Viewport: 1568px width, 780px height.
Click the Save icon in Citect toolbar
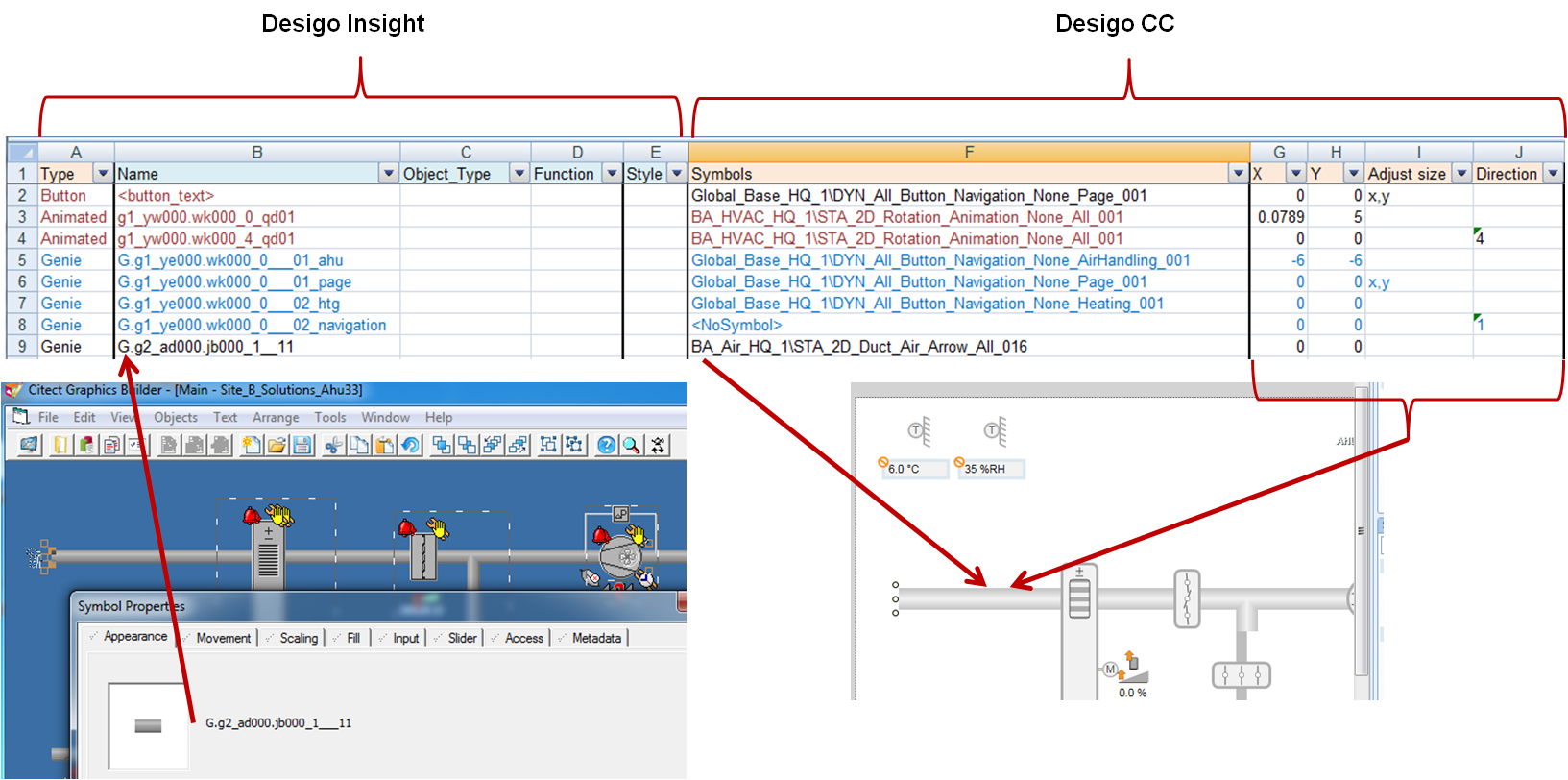point(302,445)
